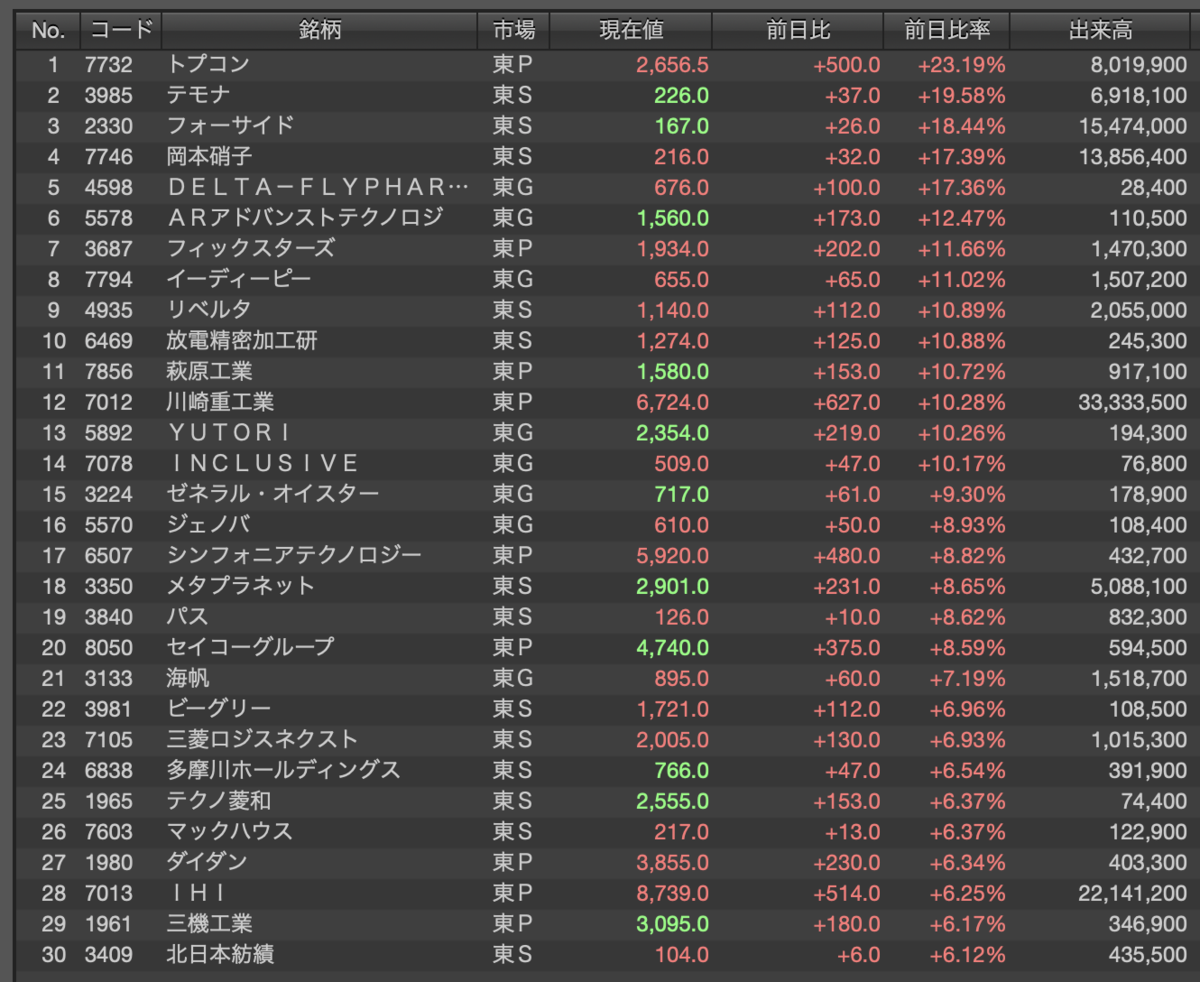Sort by the 銘柄 column header
Screen dimensions: 1200x982
[x=319, y=30]
